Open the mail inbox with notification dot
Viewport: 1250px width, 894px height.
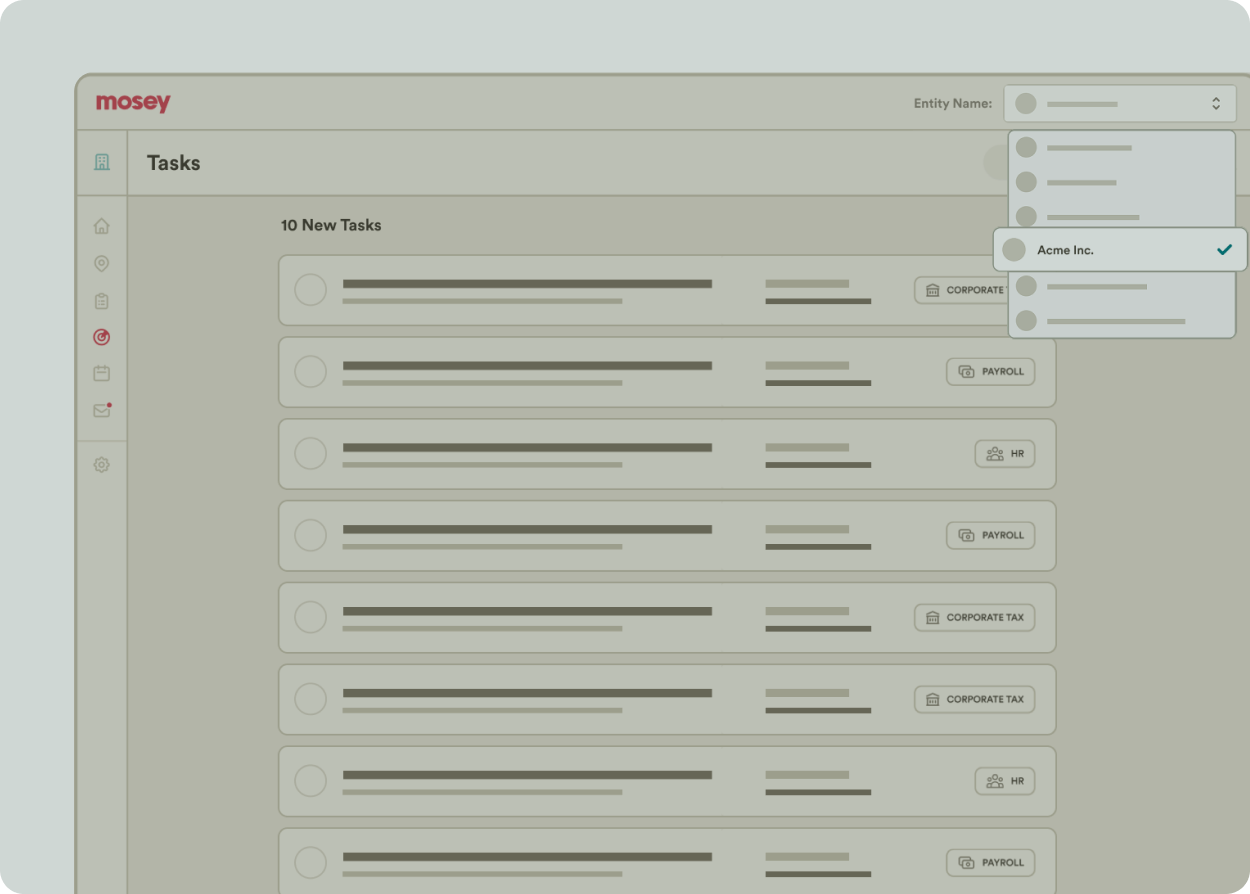tap(101, 410)
